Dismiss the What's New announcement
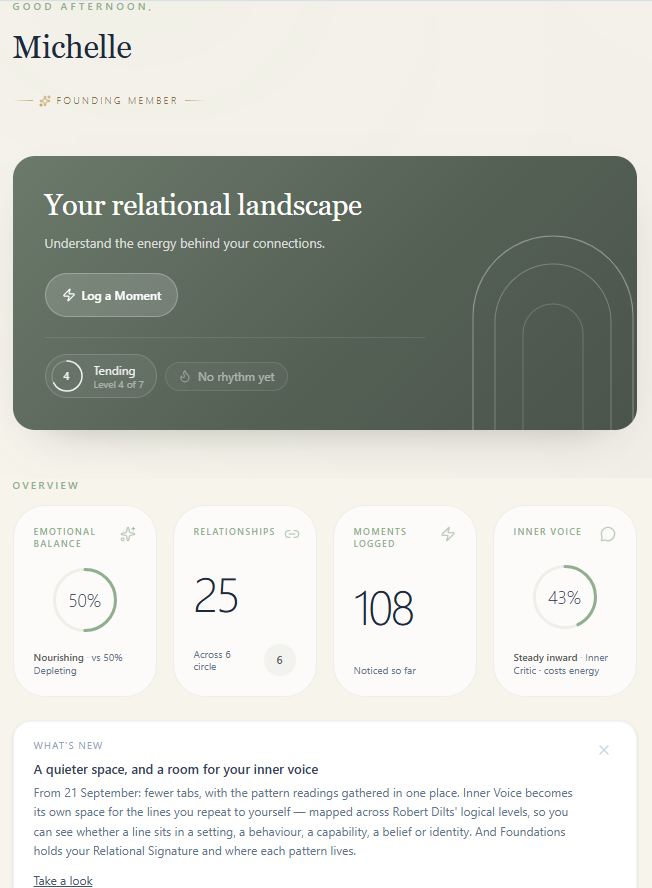 pos(604,750)
